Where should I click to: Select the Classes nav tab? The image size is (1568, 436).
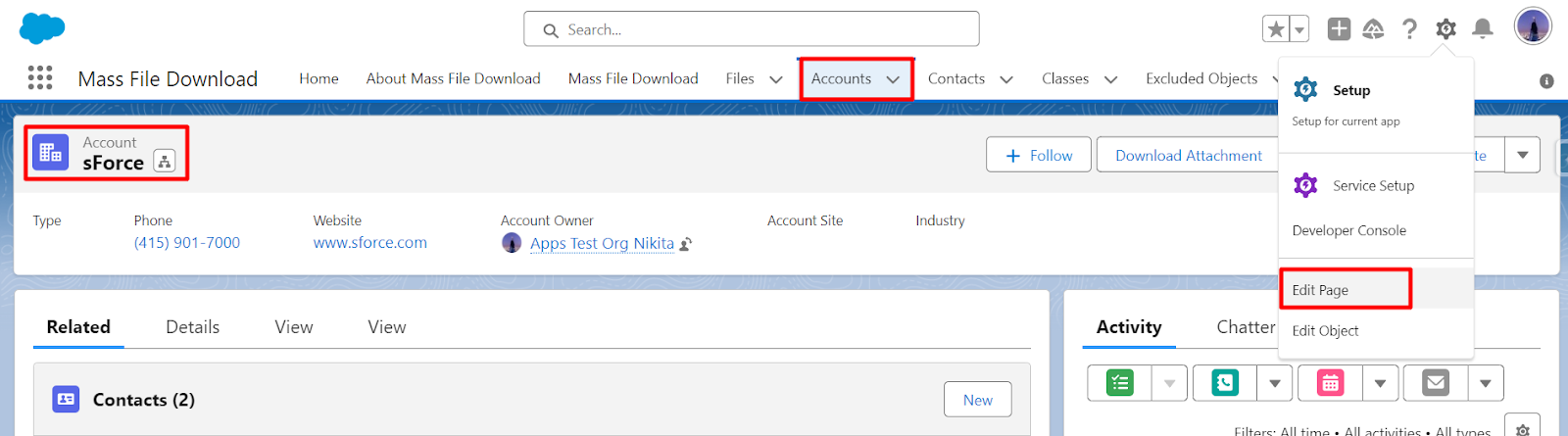(1065, 78)
